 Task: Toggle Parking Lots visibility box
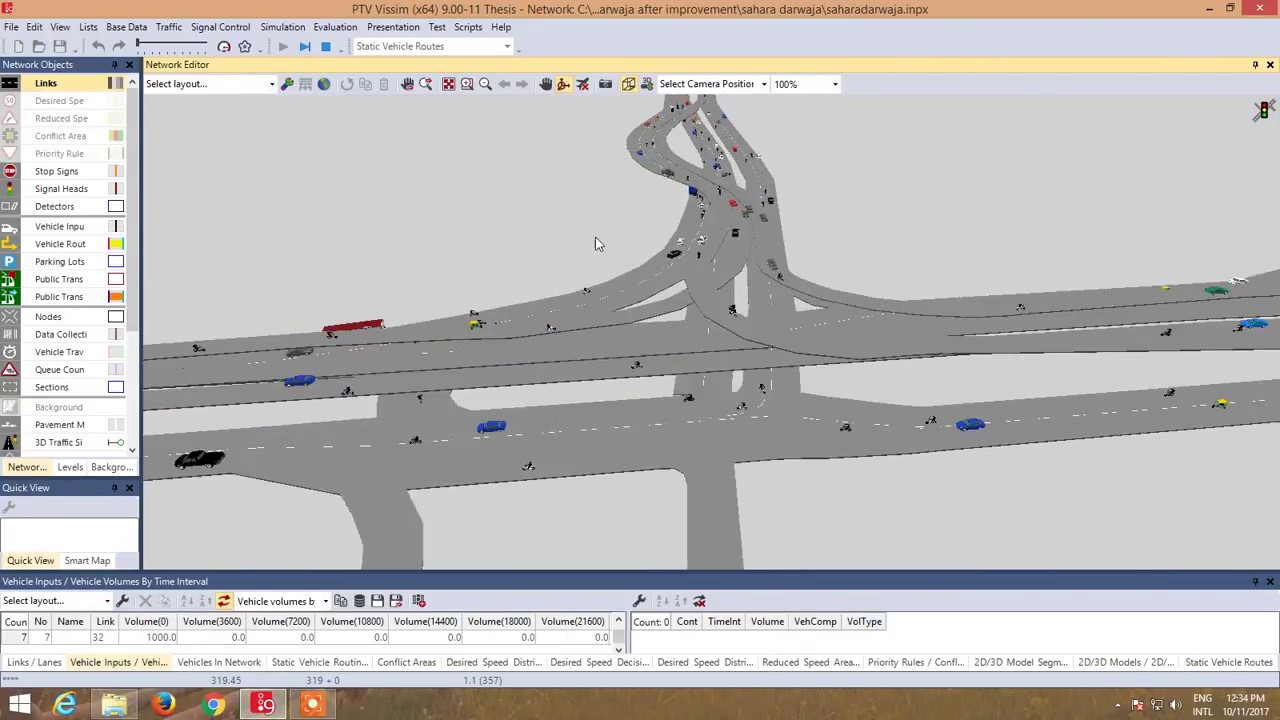point(116,262)
